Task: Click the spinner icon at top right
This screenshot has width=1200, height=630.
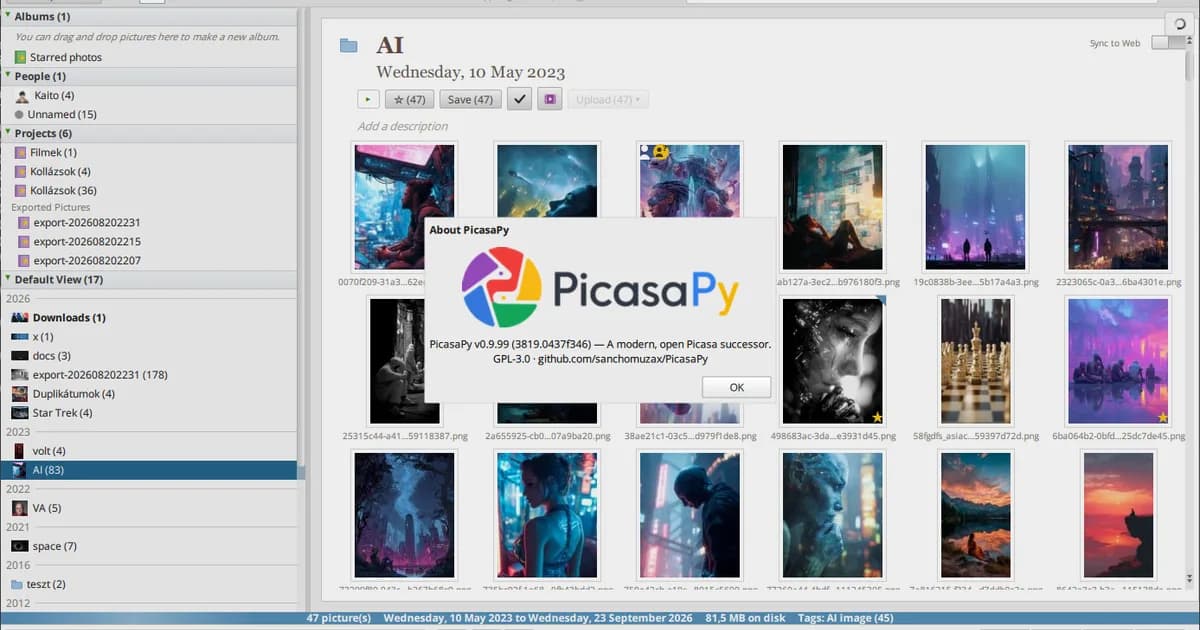Action: pyautogui.click(x=1180, y=23)
